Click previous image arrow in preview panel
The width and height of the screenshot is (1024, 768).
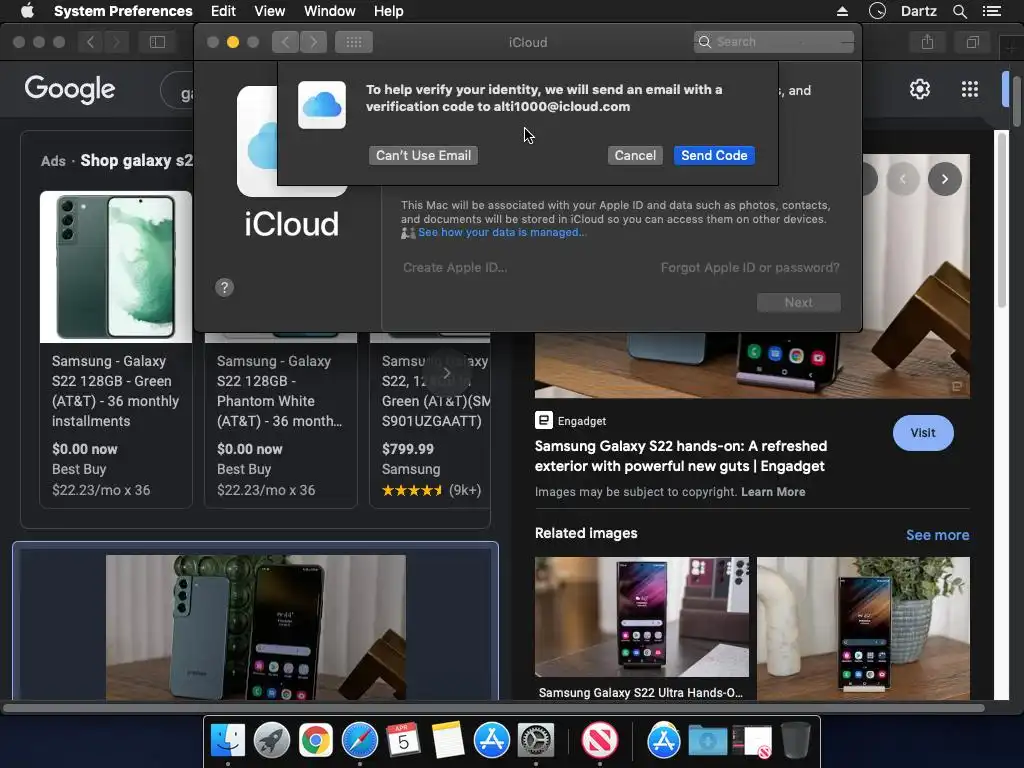click(903, 179)
